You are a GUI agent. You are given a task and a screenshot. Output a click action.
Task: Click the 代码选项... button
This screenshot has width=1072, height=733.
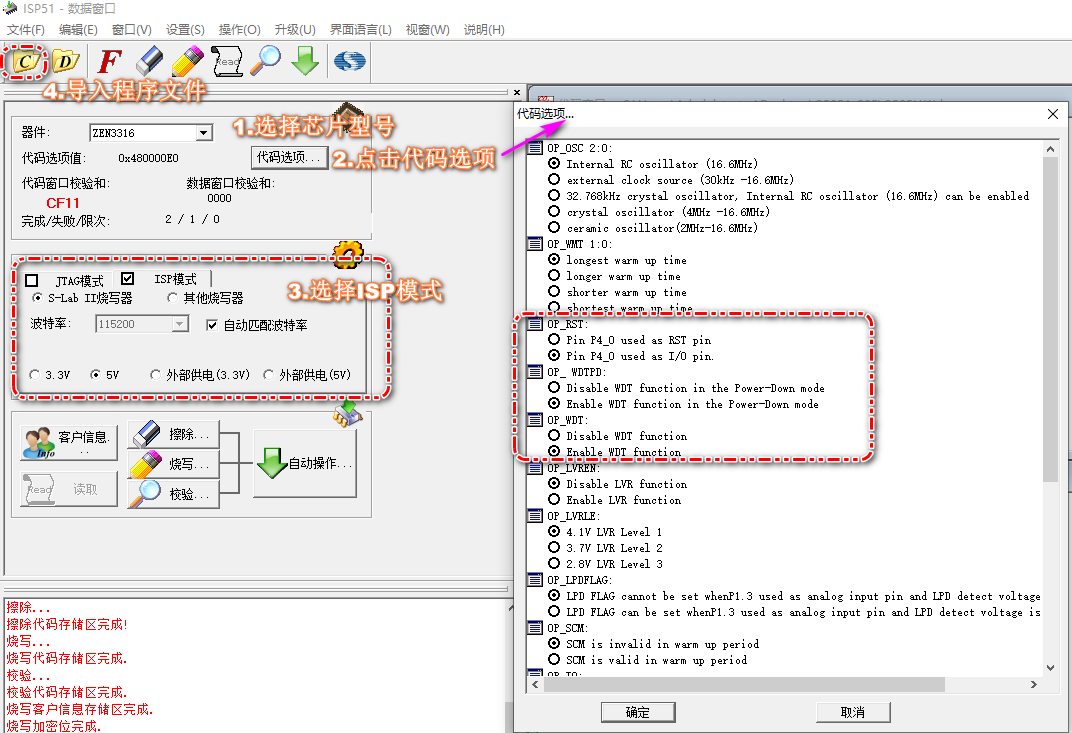(x=288, y=158)
